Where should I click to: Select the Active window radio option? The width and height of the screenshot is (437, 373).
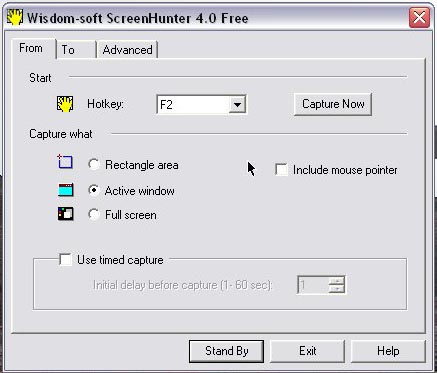point(94,190)
